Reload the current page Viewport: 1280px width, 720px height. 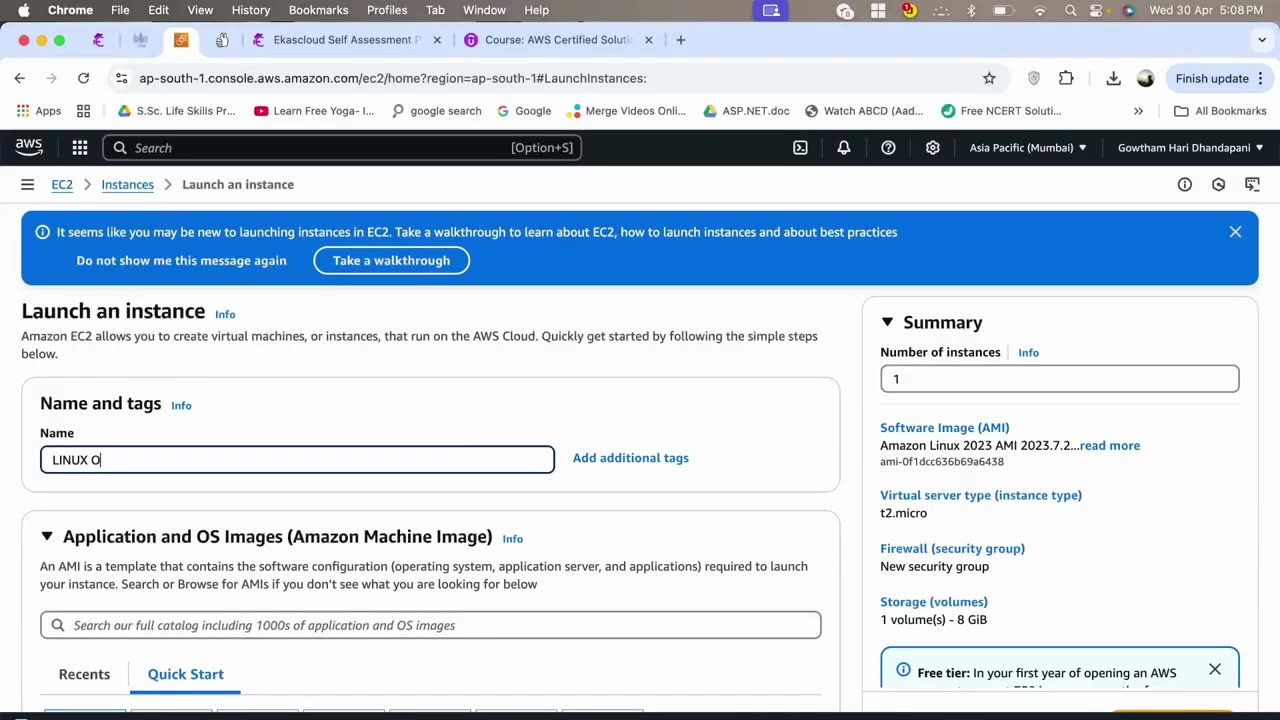click(83, 78)
